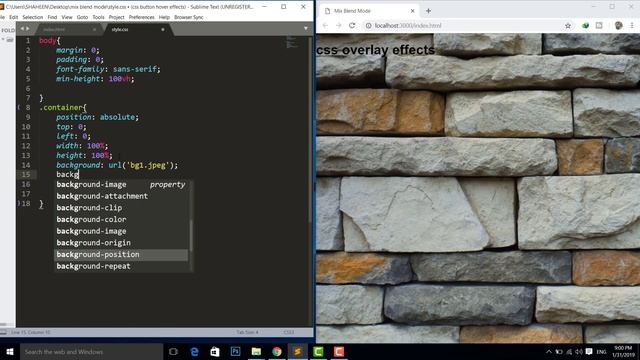Click the body selector on line 1

(47, 40)
